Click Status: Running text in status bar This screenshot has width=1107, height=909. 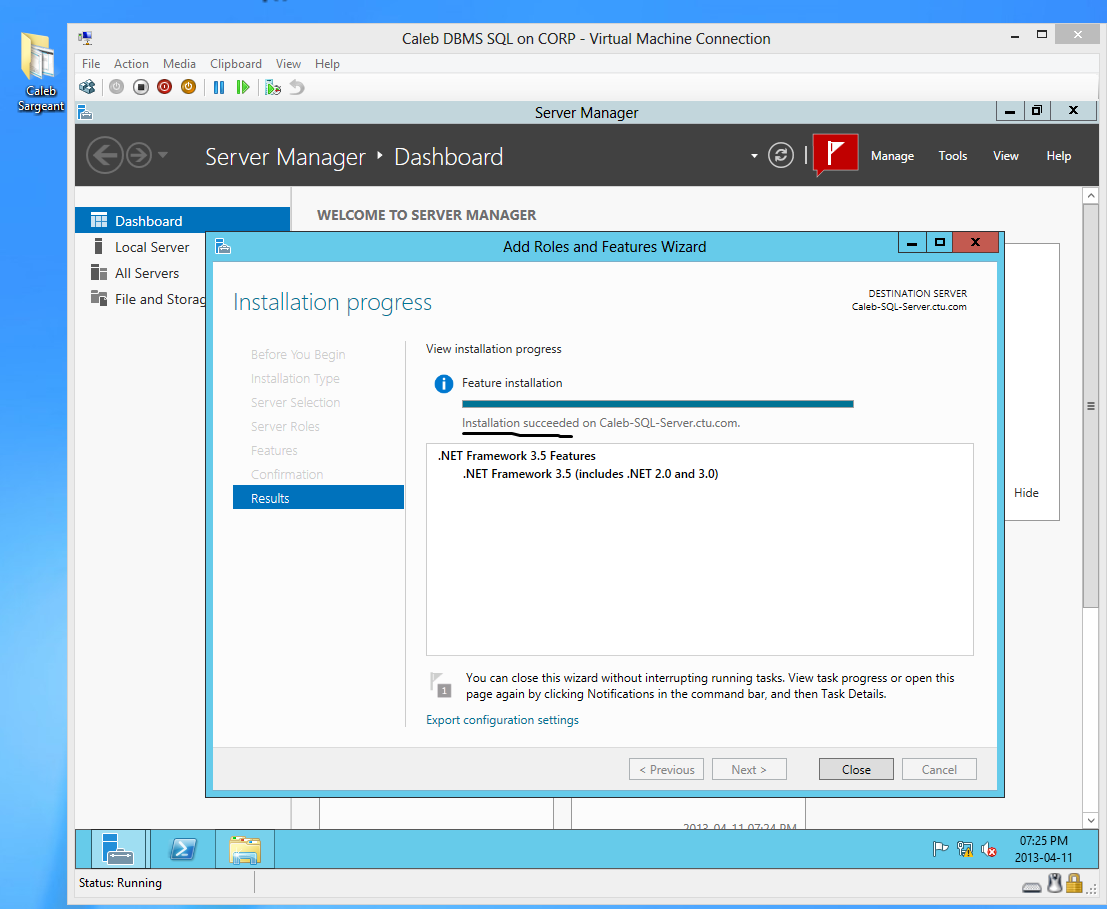coord(120,883)
